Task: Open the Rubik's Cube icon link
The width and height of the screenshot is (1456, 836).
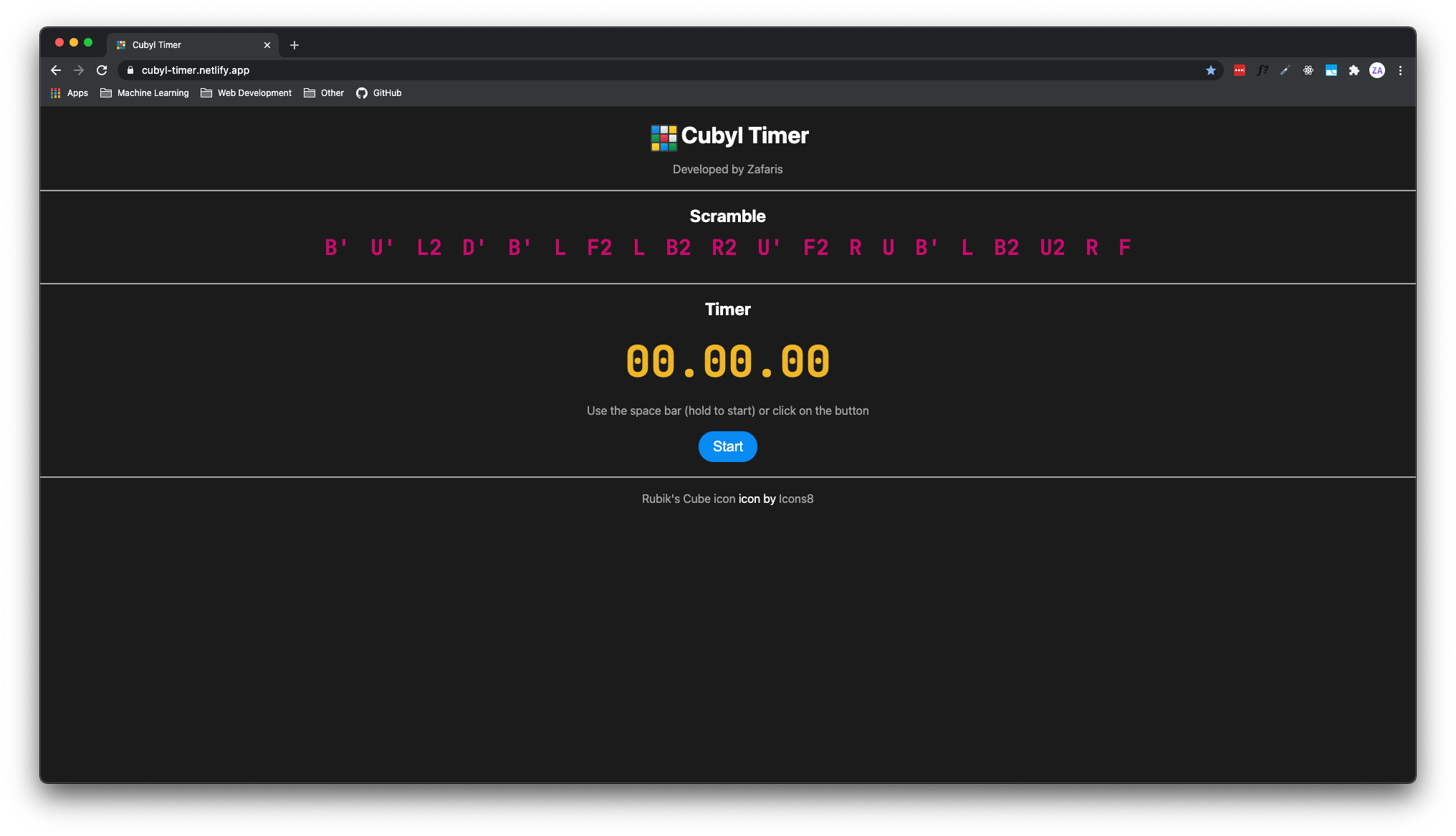Action: [688, 499]
